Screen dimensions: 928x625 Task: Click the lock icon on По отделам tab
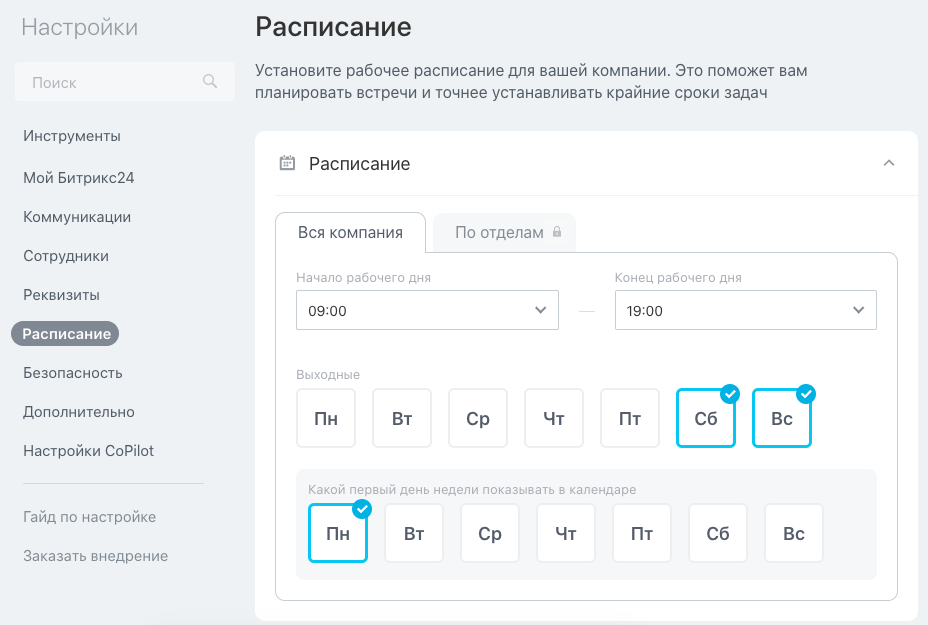557,232
